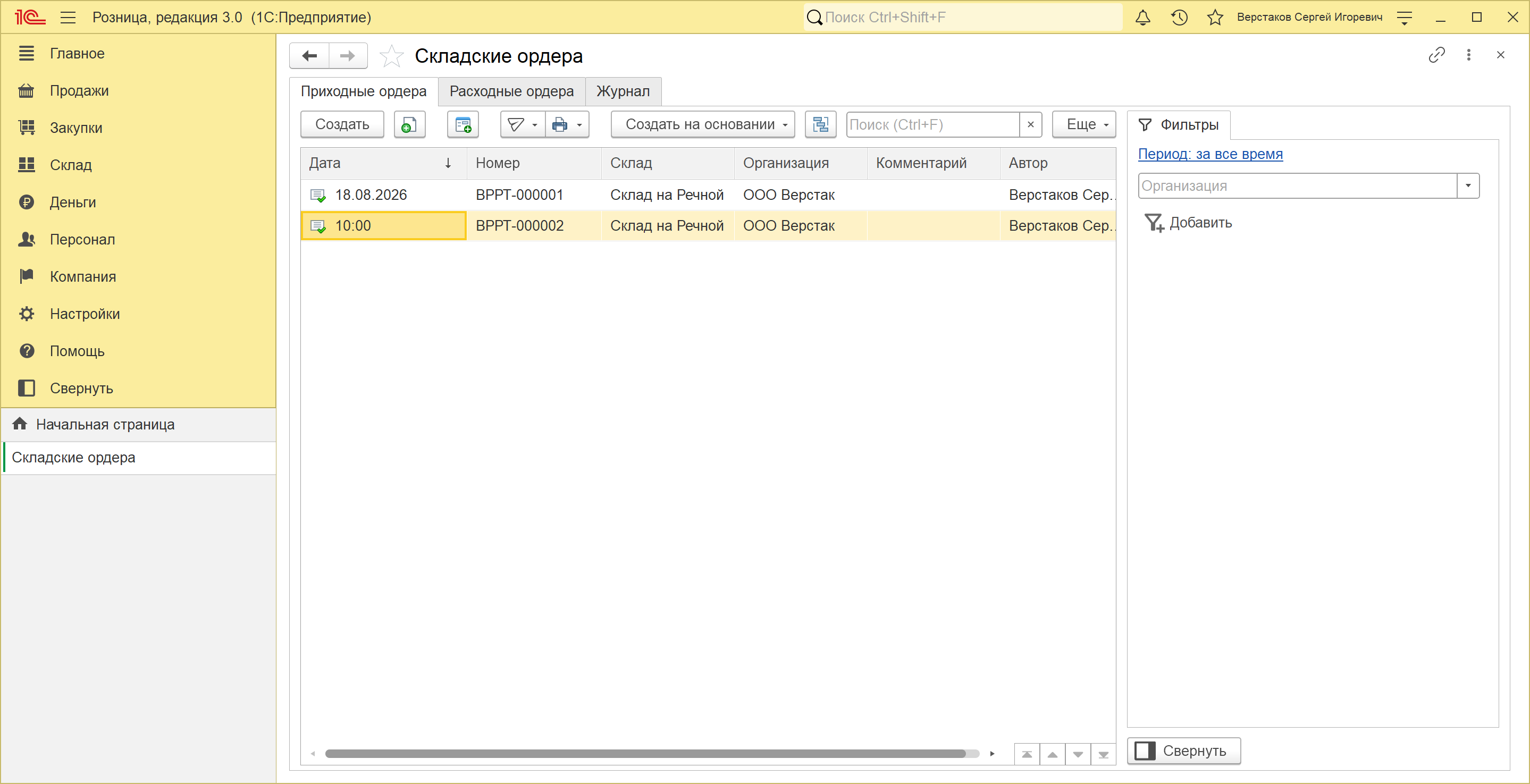Add Складские ордера to favorites star
The width and height of the screenshot is (1530, 784).
point(391,56)
